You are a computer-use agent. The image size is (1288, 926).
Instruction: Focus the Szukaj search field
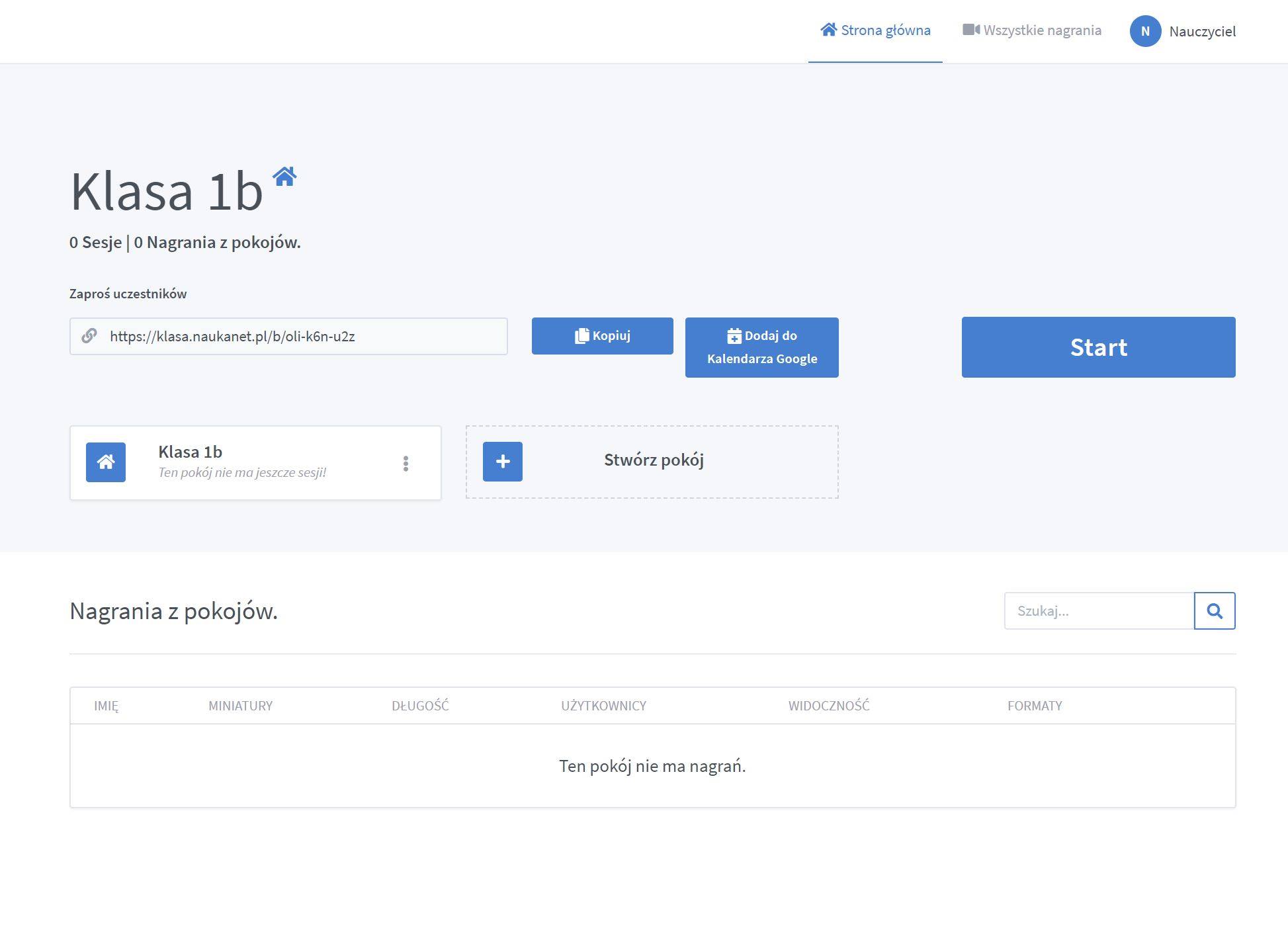click(1099, 610)
